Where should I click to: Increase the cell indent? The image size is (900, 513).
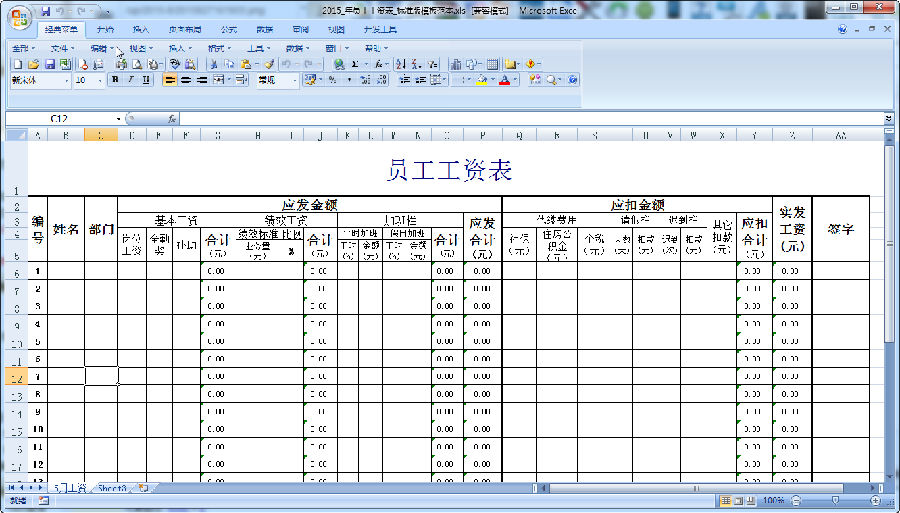[x=421, y=80]
